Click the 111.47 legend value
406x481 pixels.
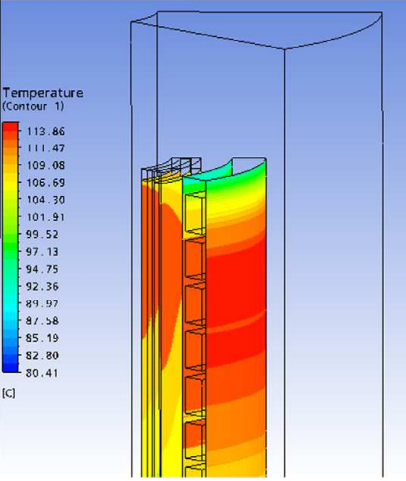point(46,148)
